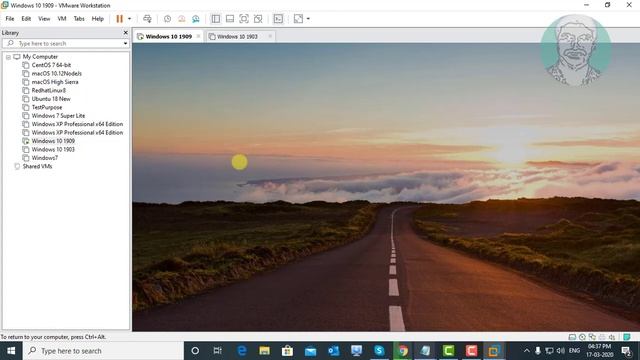
Task: Click the message log icon in status bar
Action: pyautogui.click(x=627, y=337)
